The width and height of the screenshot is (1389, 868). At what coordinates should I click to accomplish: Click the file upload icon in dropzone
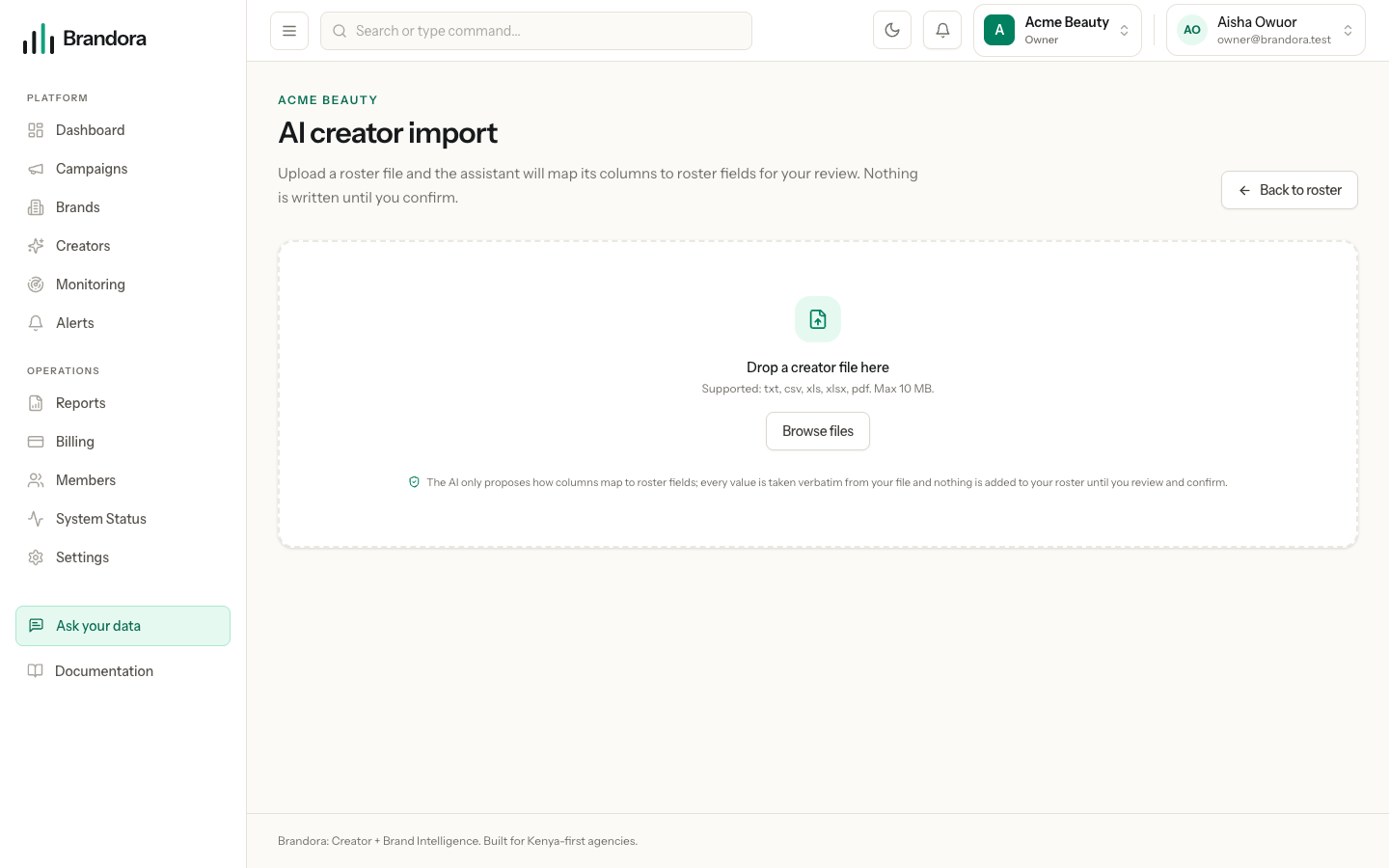coord(818,319)
